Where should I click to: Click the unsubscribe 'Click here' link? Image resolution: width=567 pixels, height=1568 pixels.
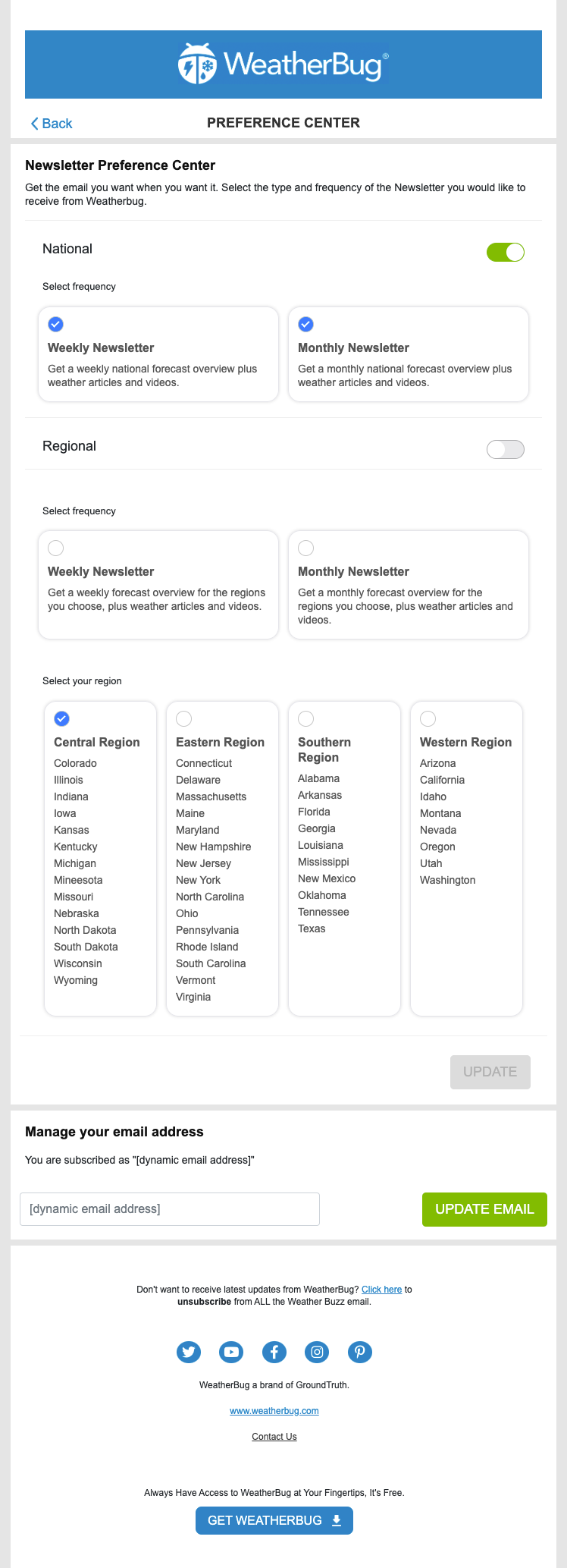click(x=381, y=1290)
